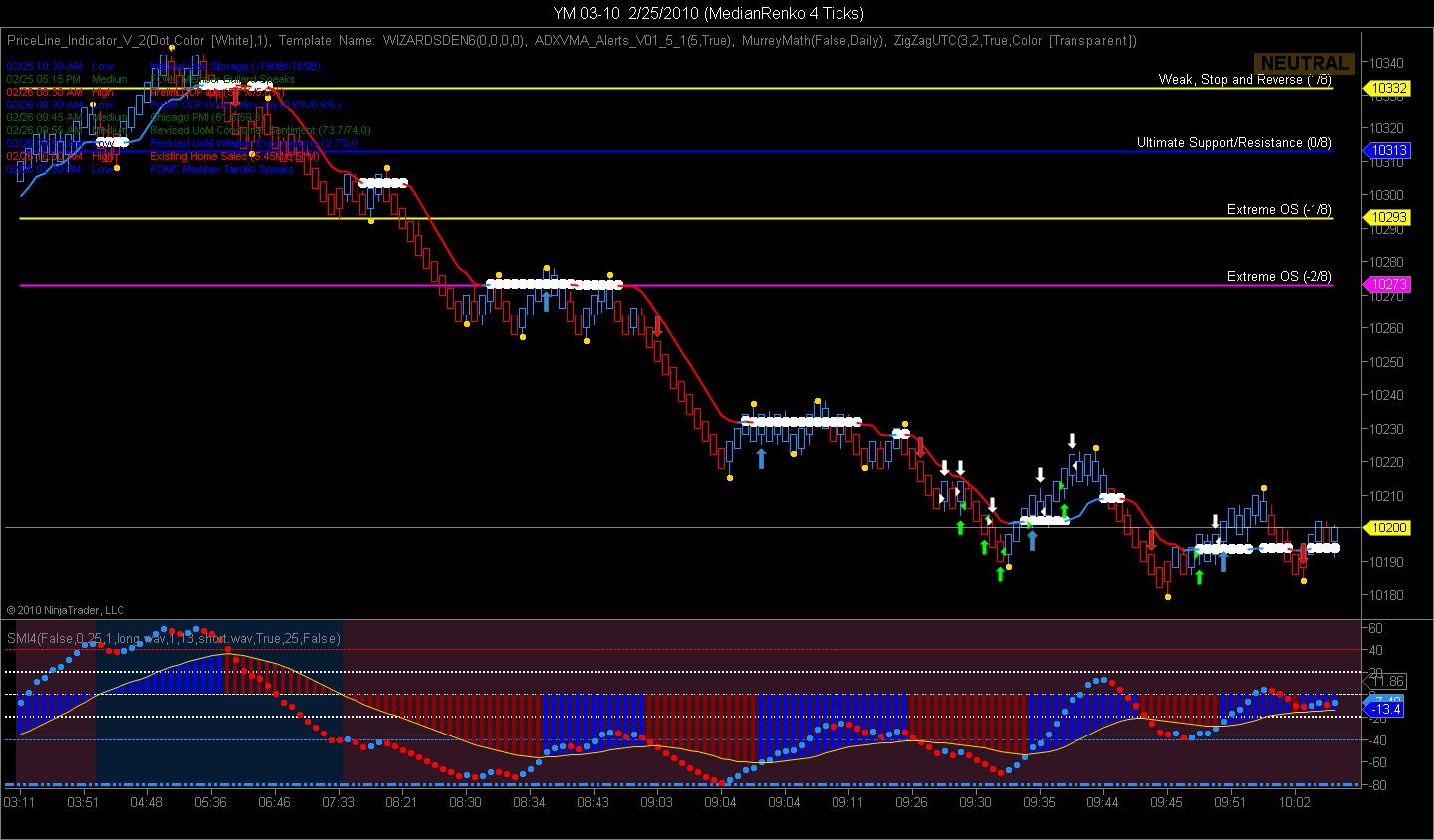This screenshot has height=840, width=1434.
Task: Click the 08:43 time axis label
Action: 594,801
